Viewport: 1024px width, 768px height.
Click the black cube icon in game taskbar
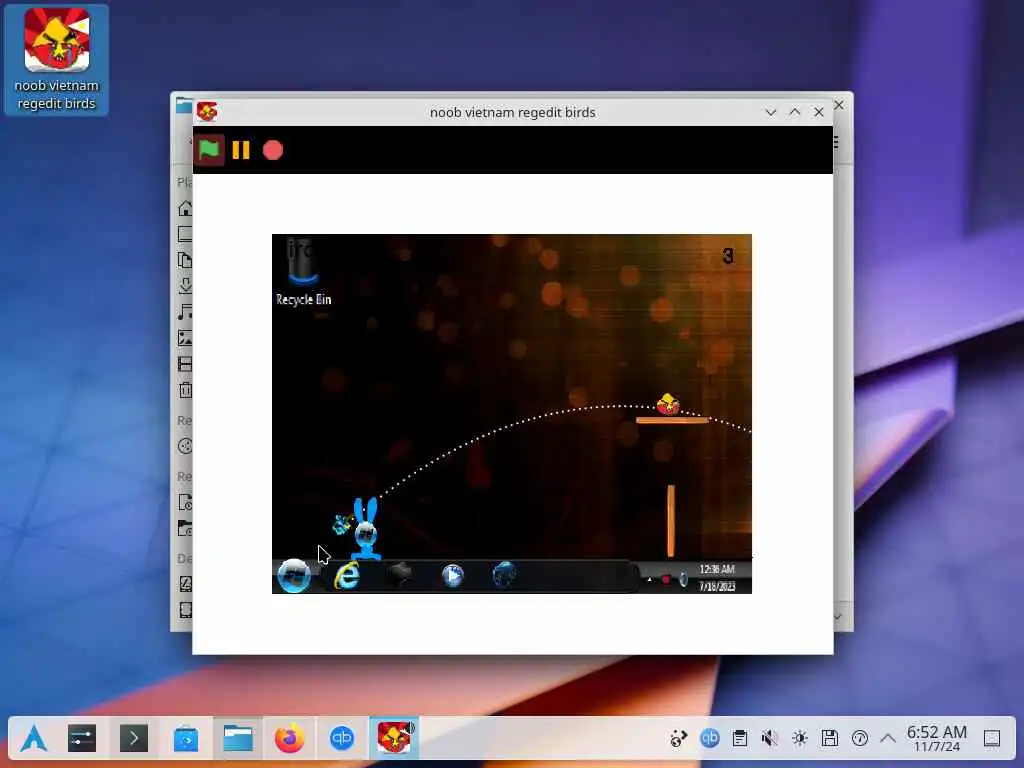coord(400,575)
